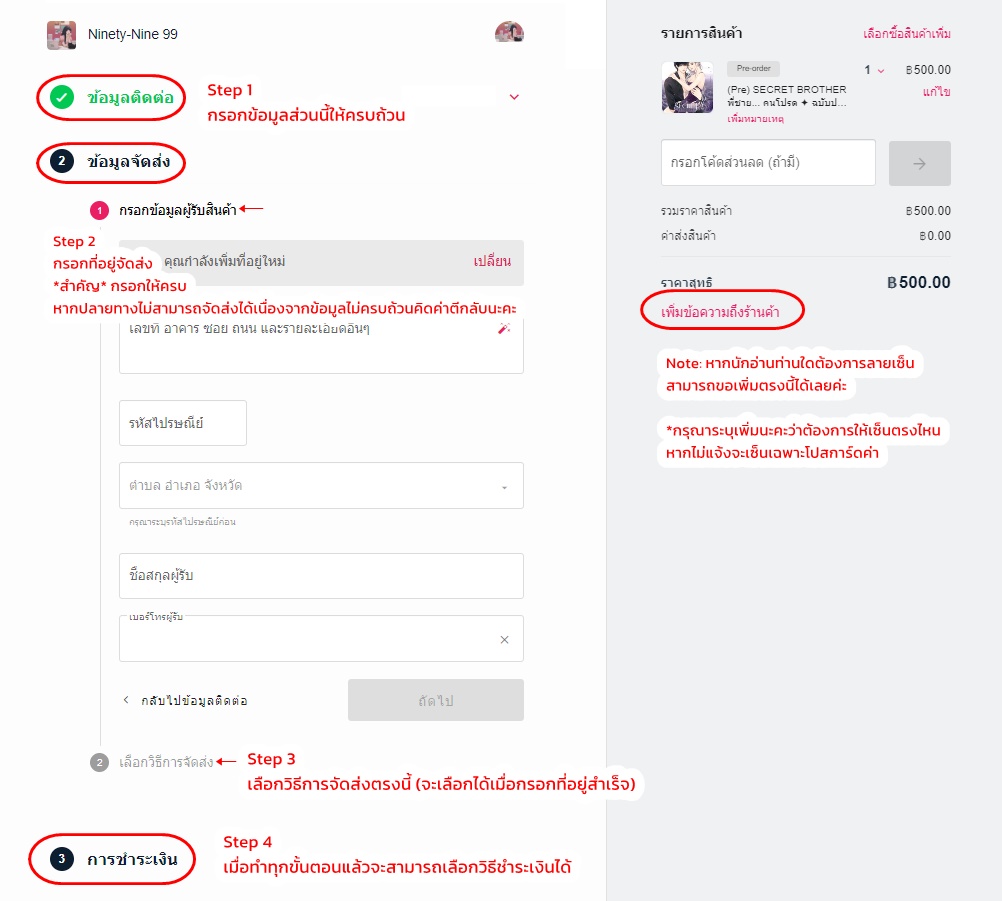Click the green checkmark beside ข้อมูลติดต่อ
This screenshot has width=1002, height=901.
pyautogui.click(x=62, y=97)
